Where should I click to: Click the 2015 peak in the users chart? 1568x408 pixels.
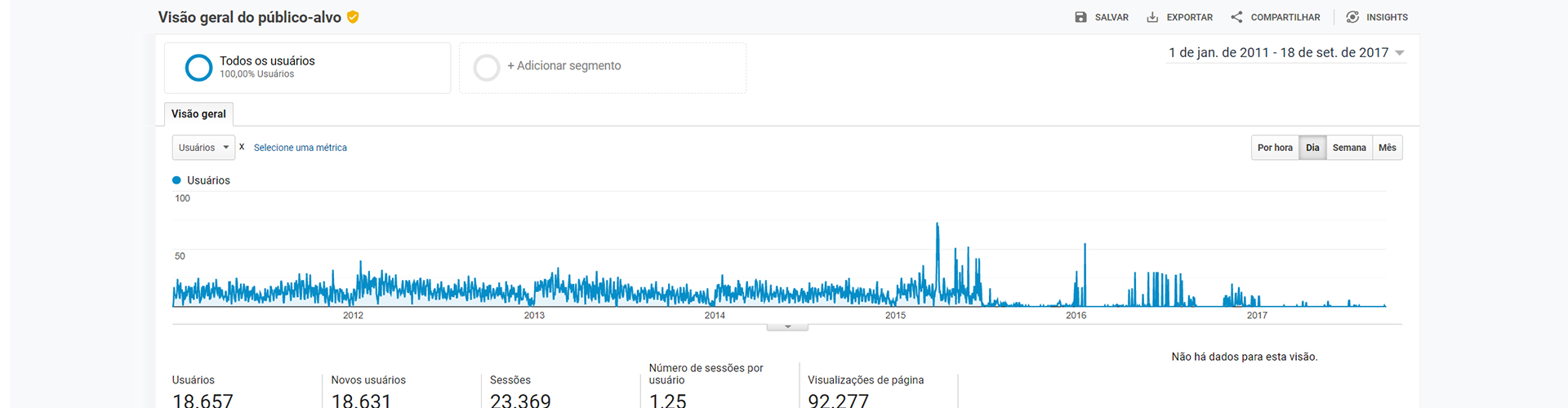[x=938, y=225]
